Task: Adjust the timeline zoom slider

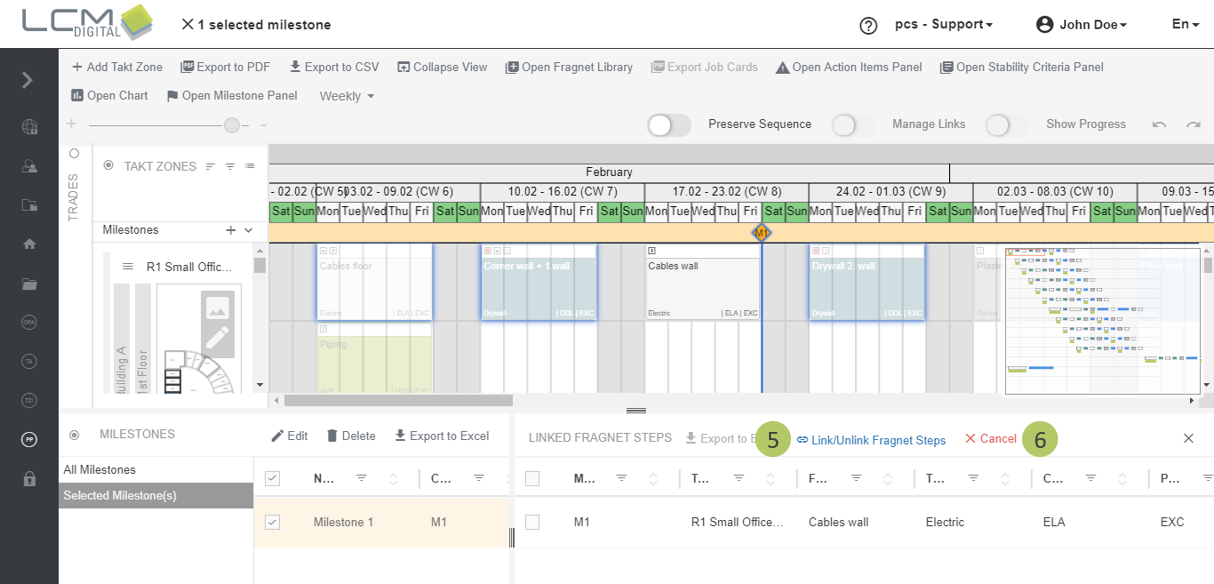Action: click(231, 126)
